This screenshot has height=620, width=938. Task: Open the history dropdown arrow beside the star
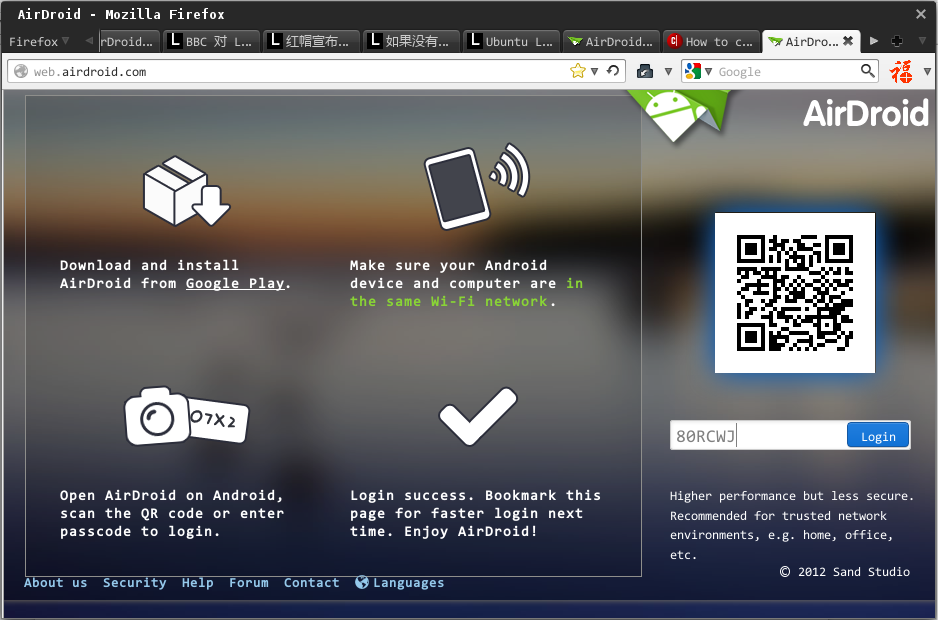(595, 72)
